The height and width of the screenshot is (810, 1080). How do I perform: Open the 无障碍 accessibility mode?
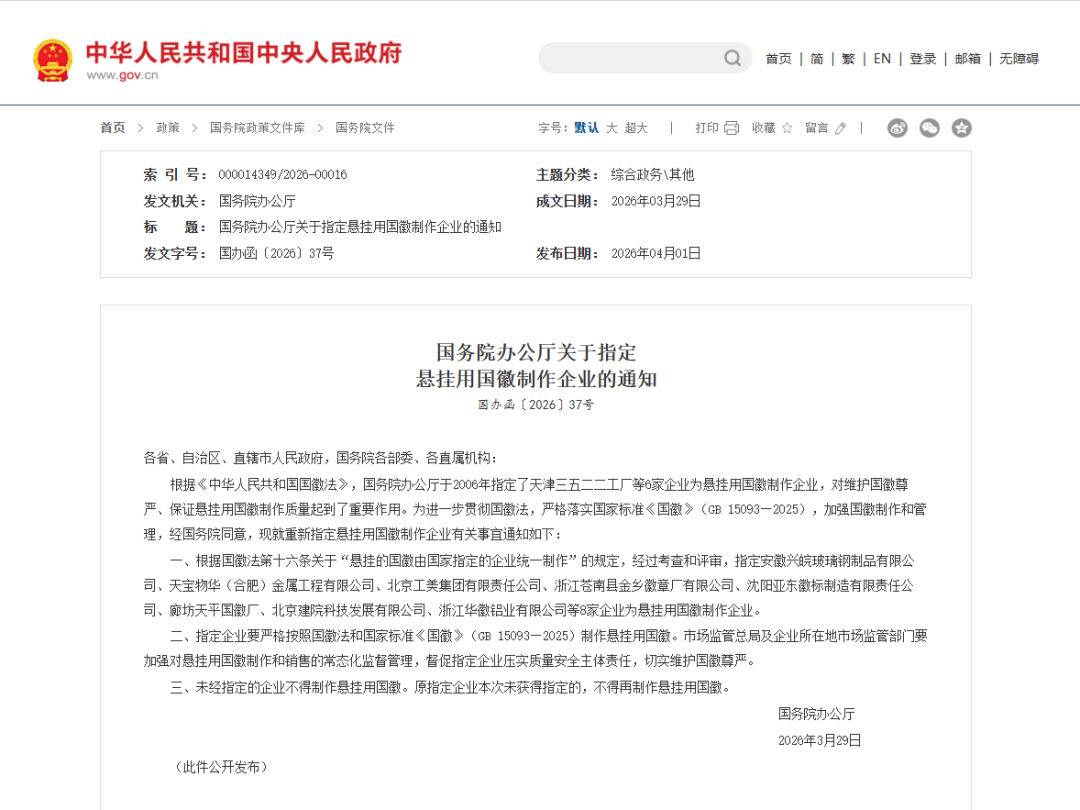1019,59
